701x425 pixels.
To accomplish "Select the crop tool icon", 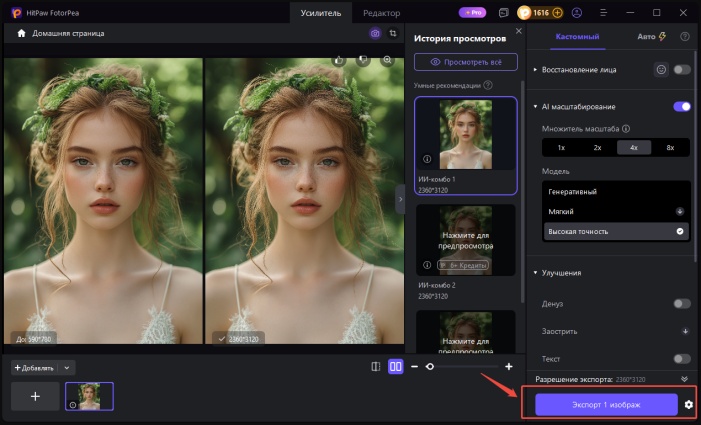I will pyautogui.click(x=393, y=34).
